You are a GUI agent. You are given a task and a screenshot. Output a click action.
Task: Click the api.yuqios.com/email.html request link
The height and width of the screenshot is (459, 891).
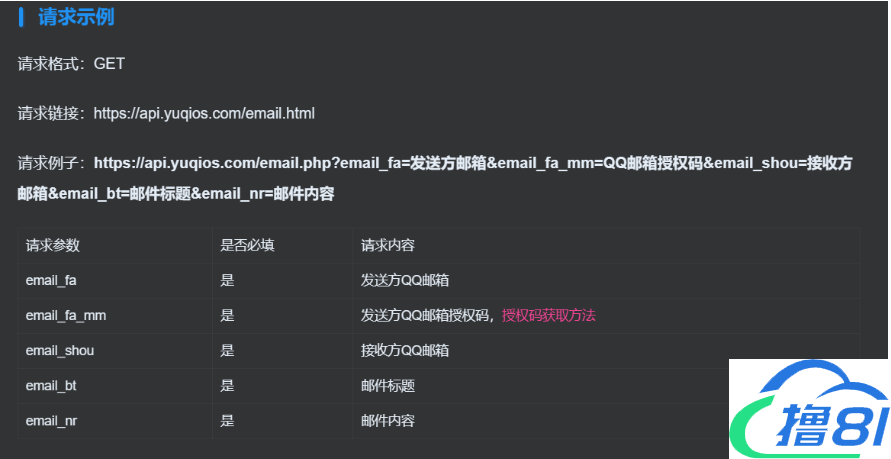pyautogui.click(x=204, y=113)
